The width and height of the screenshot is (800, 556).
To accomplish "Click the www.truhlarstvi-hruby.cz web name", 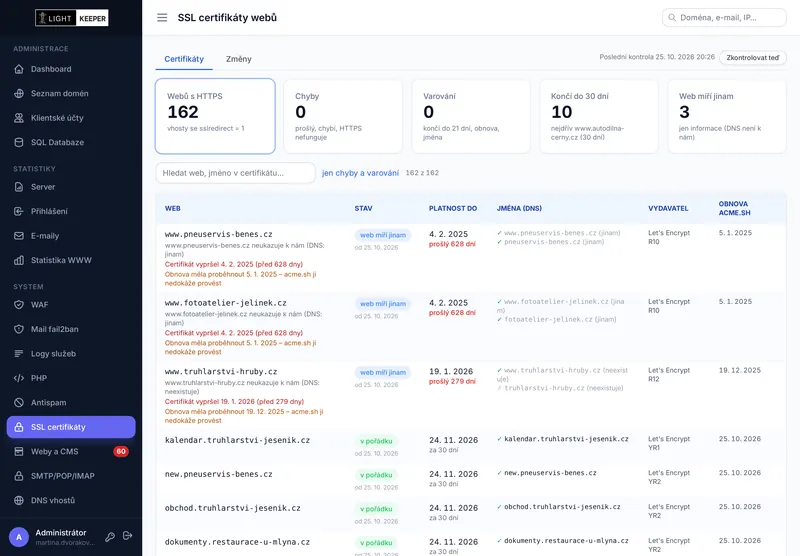I will click(221, 371).
